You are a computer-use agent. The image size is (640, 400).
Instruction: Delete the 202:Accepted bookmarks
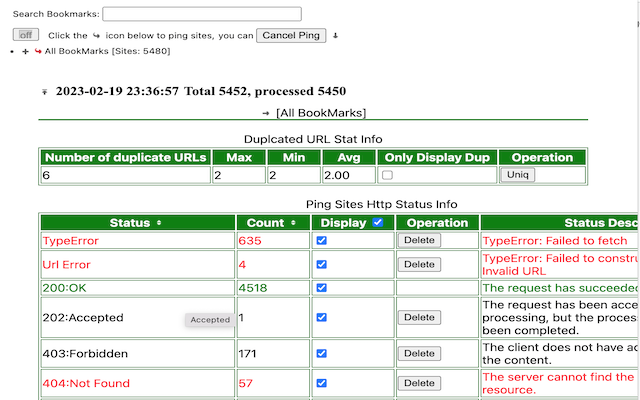[419, 317]
